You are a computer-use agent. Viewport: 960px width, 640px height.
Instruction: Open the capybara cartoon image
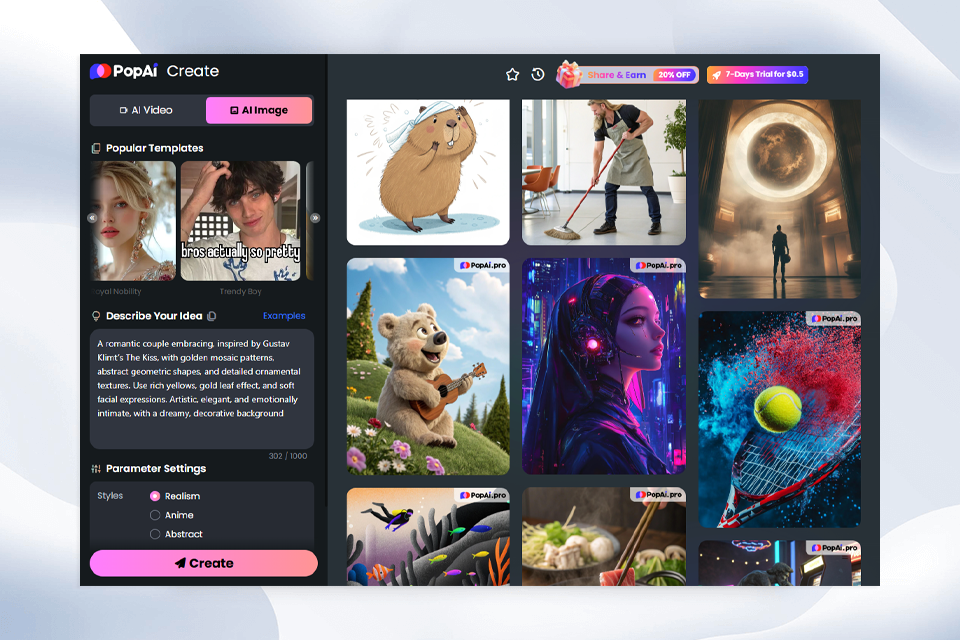[428, 172]
